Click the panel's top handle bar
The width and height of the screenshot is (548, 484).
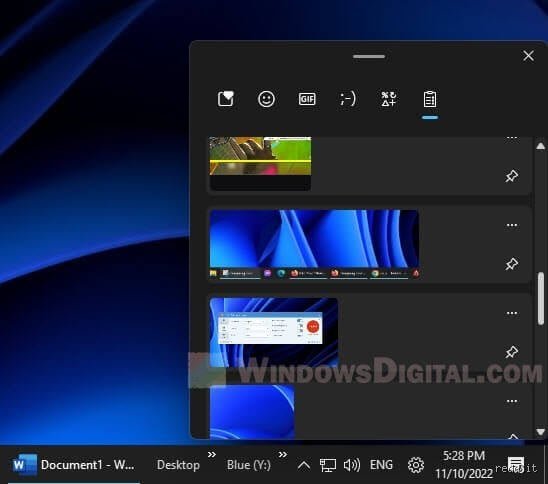[x=369, y=57]
